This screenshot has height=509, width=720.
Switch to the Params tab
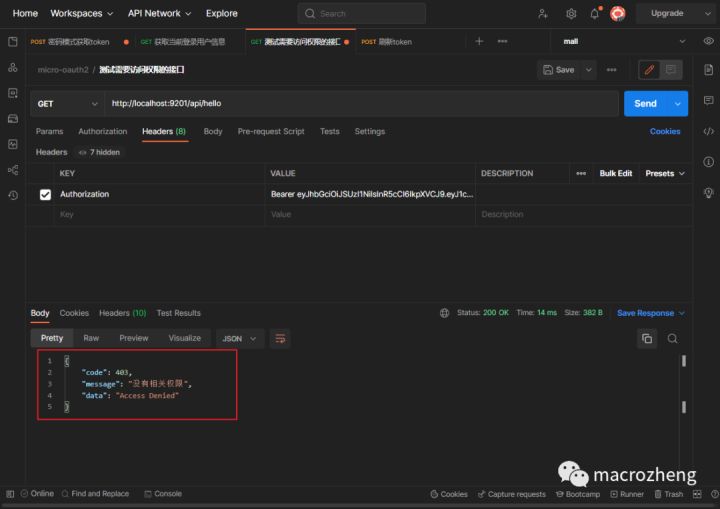pyautogui.click(x=50, y=131)
